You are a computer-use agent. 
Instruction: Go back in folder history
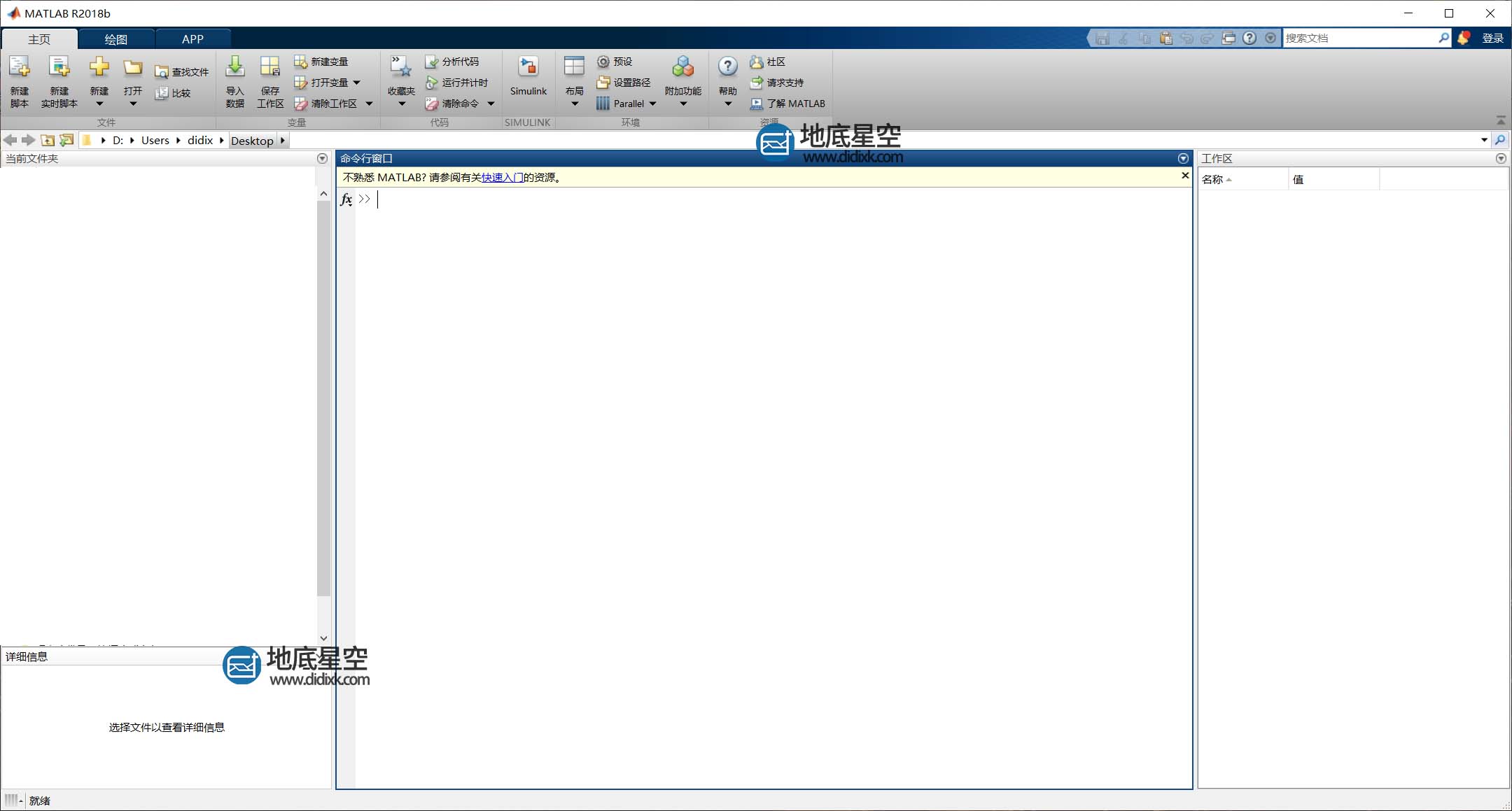[x=10, y=141]
